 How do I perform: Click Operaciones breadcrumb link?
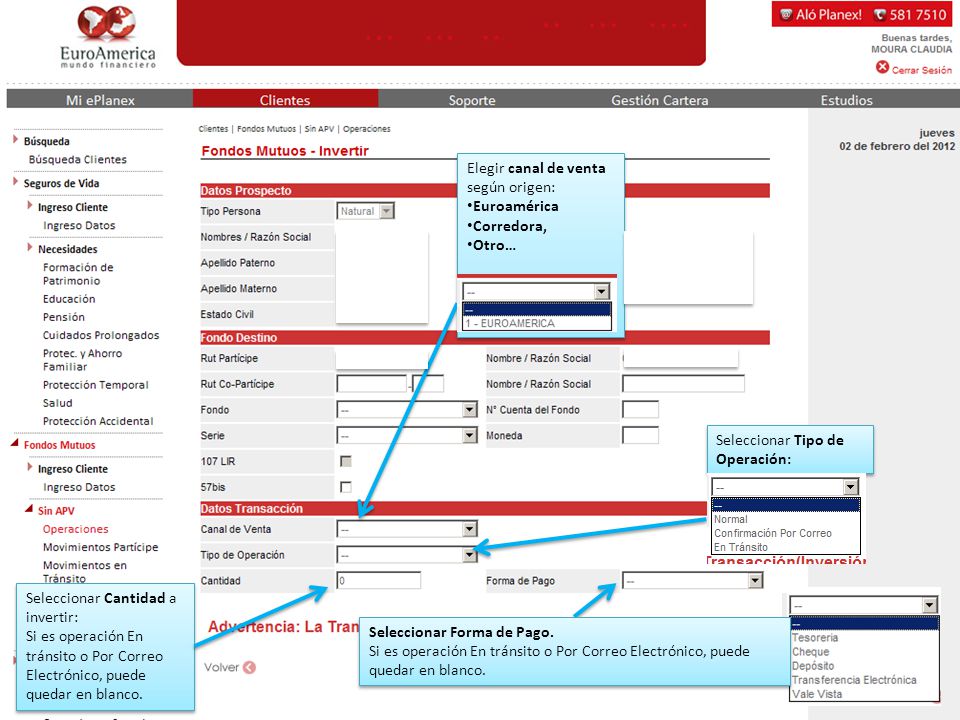366,129
